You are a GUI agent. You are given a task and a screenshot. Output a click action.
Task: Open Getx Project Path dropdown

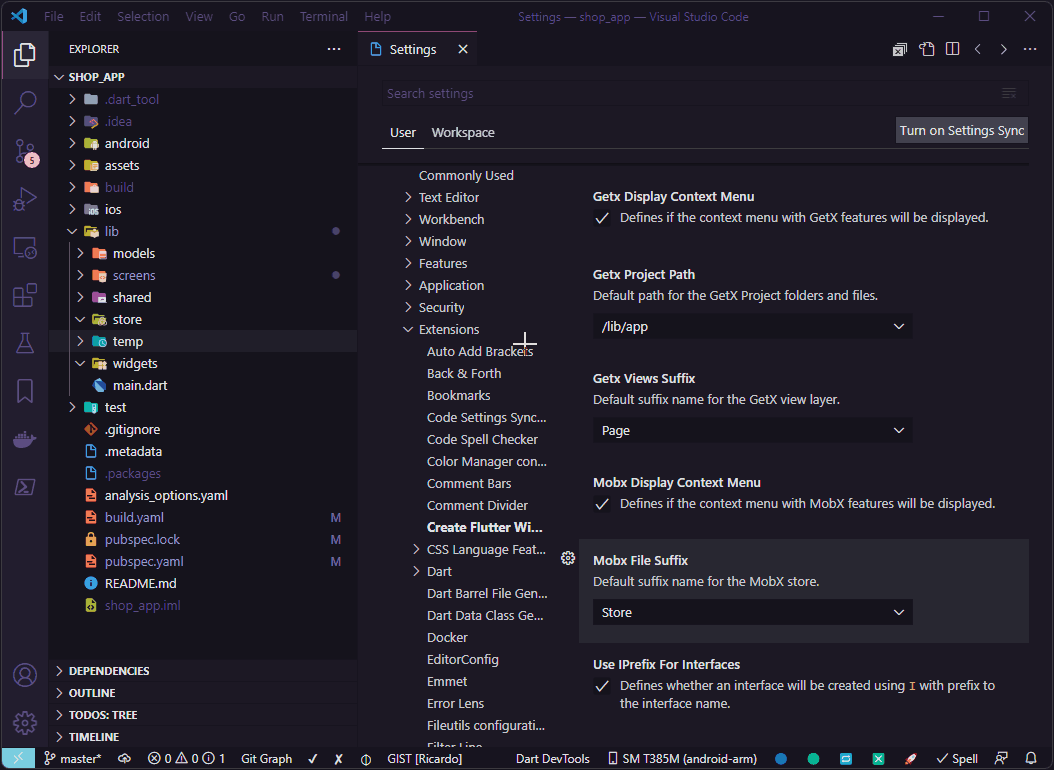[x=753, y=327]
